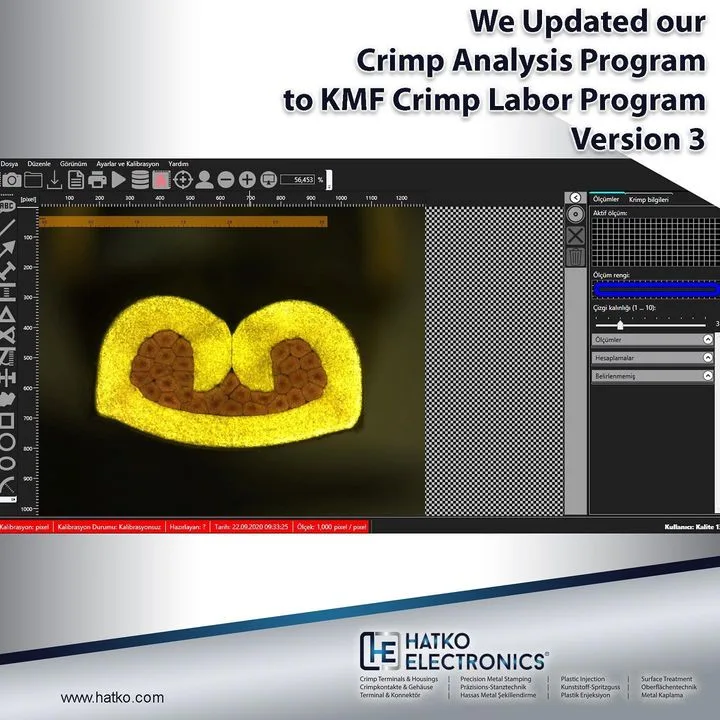Viewport: 720px width, 720px height.
Task: Click the round record target button
Action: click(x=575, y=214)
